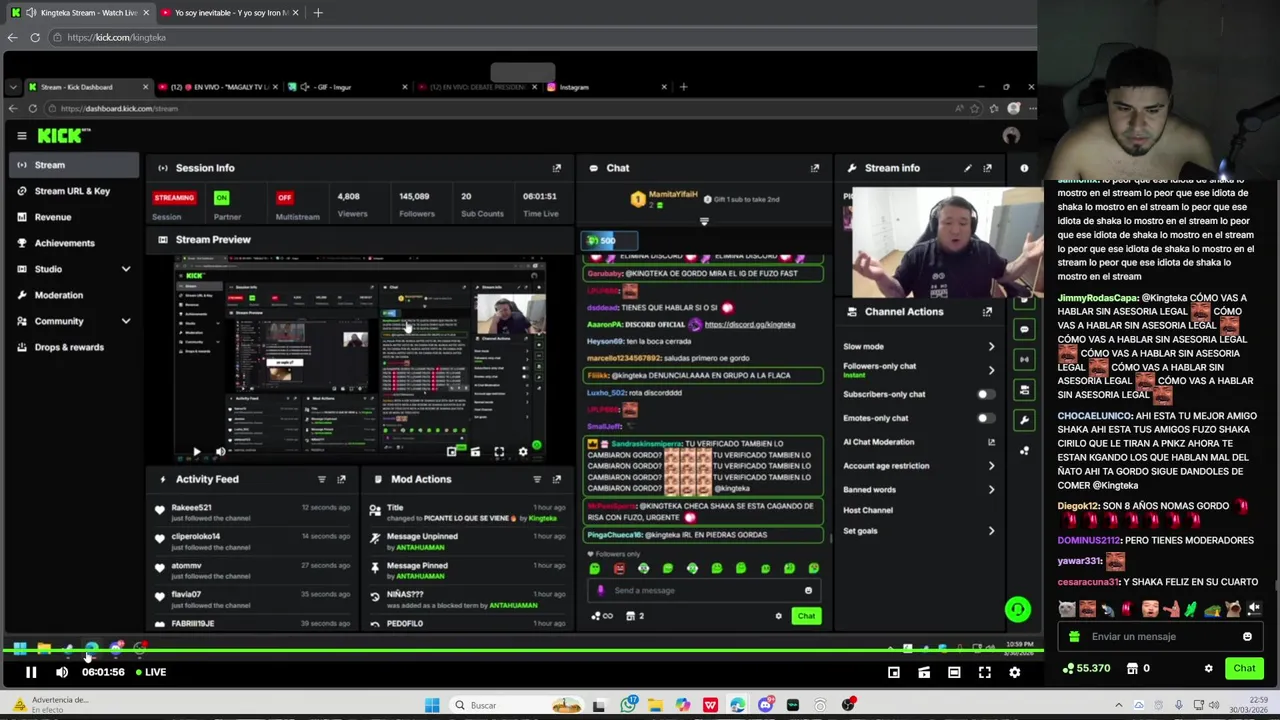Click the green support headset button
The width and height of the screenshot is (1280, 720).
pyautogui.click(x=1018, y=609)
